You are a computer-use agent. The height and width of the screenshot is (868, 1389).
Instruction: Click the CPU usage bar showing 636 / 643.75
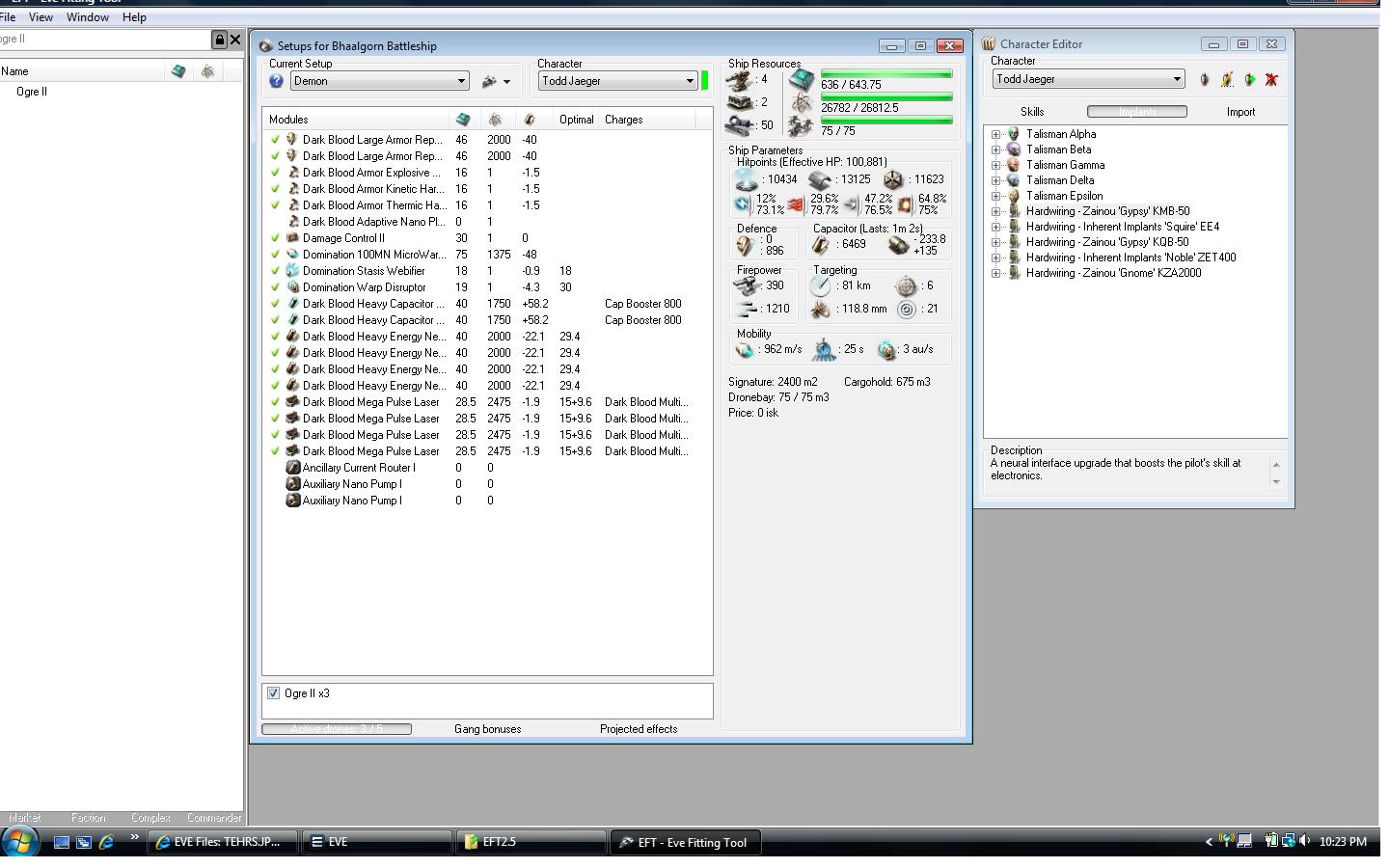886,74
